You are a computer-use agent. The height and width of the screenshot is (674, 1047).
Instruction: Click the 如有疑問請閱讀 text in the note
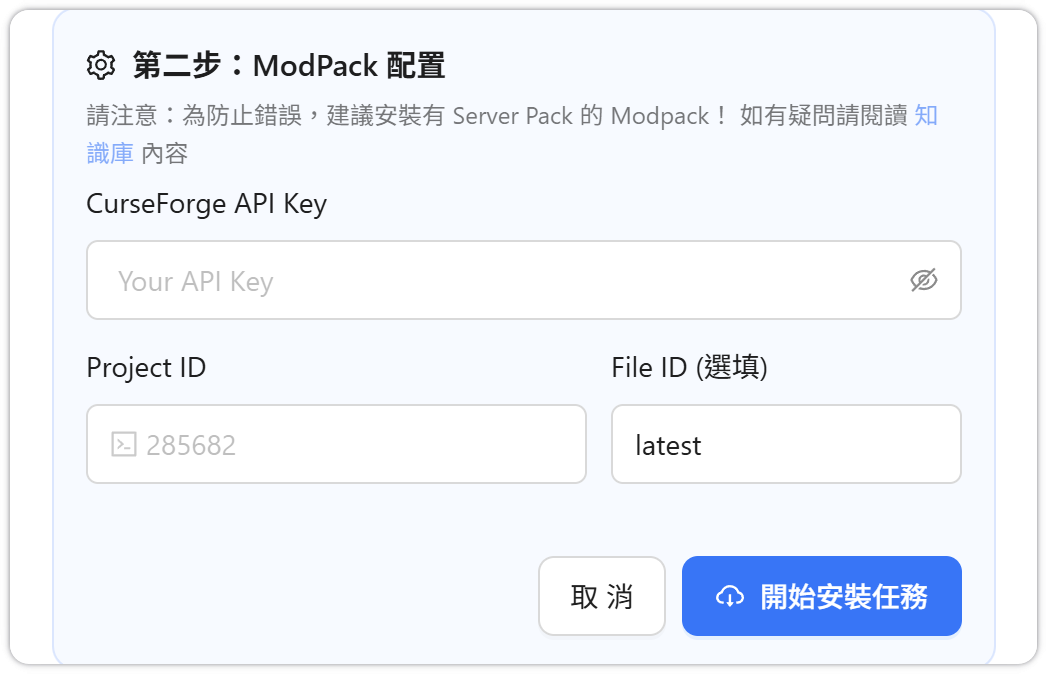click(x=823, y=115)
